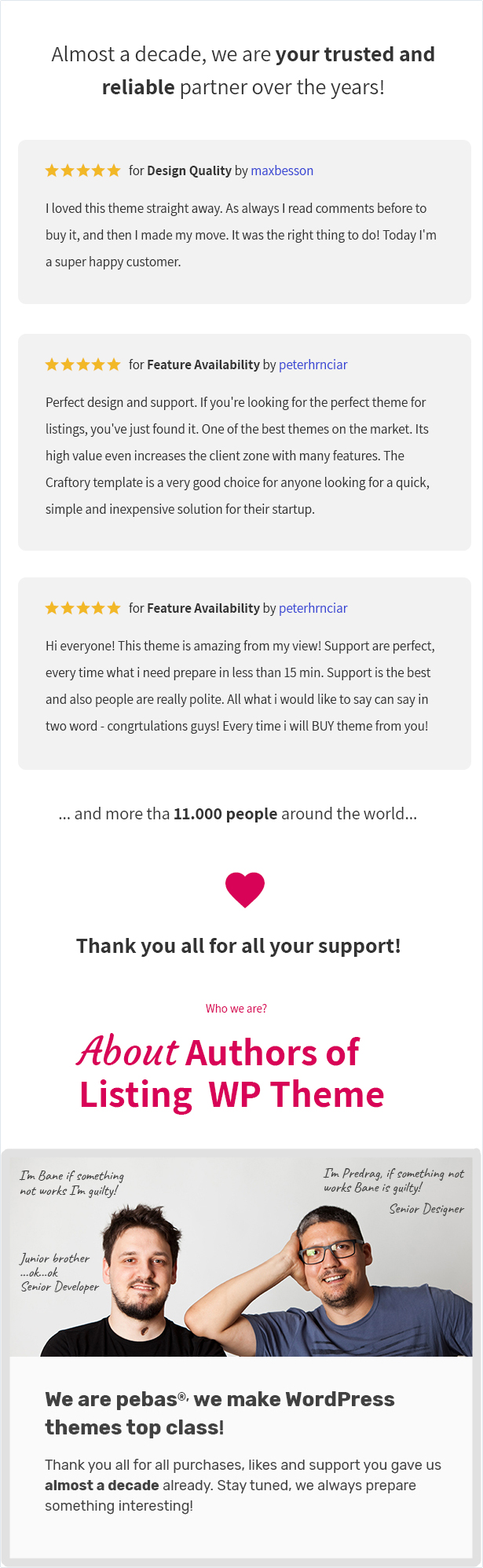Click the 'Senior Designer' handwritten caption
This screenshot has height=1568, width=483.
[x=426, y=1209]
